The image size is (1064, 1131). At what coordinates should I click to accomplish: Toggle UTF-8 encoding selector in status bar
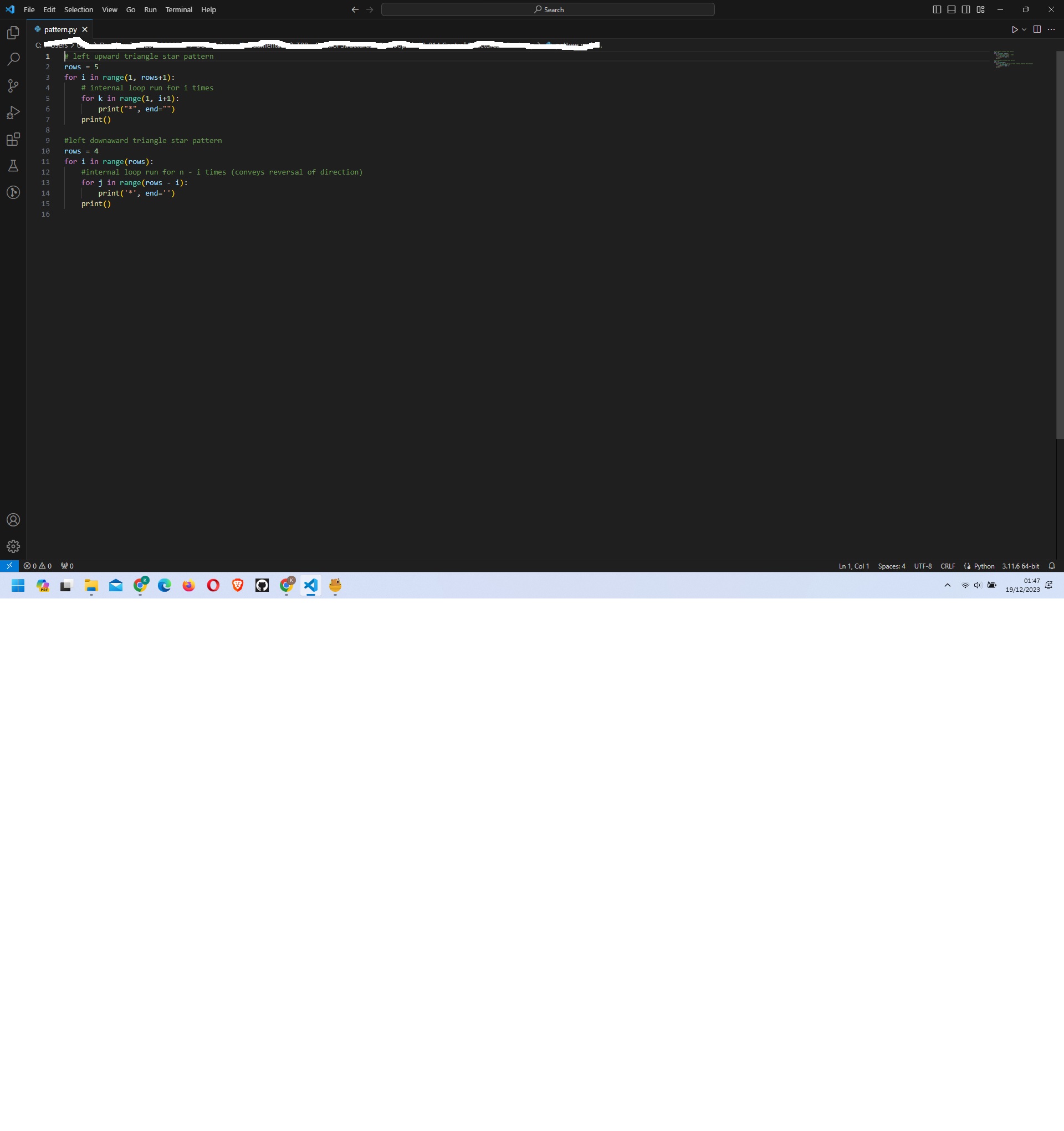[x=922, y=566]
